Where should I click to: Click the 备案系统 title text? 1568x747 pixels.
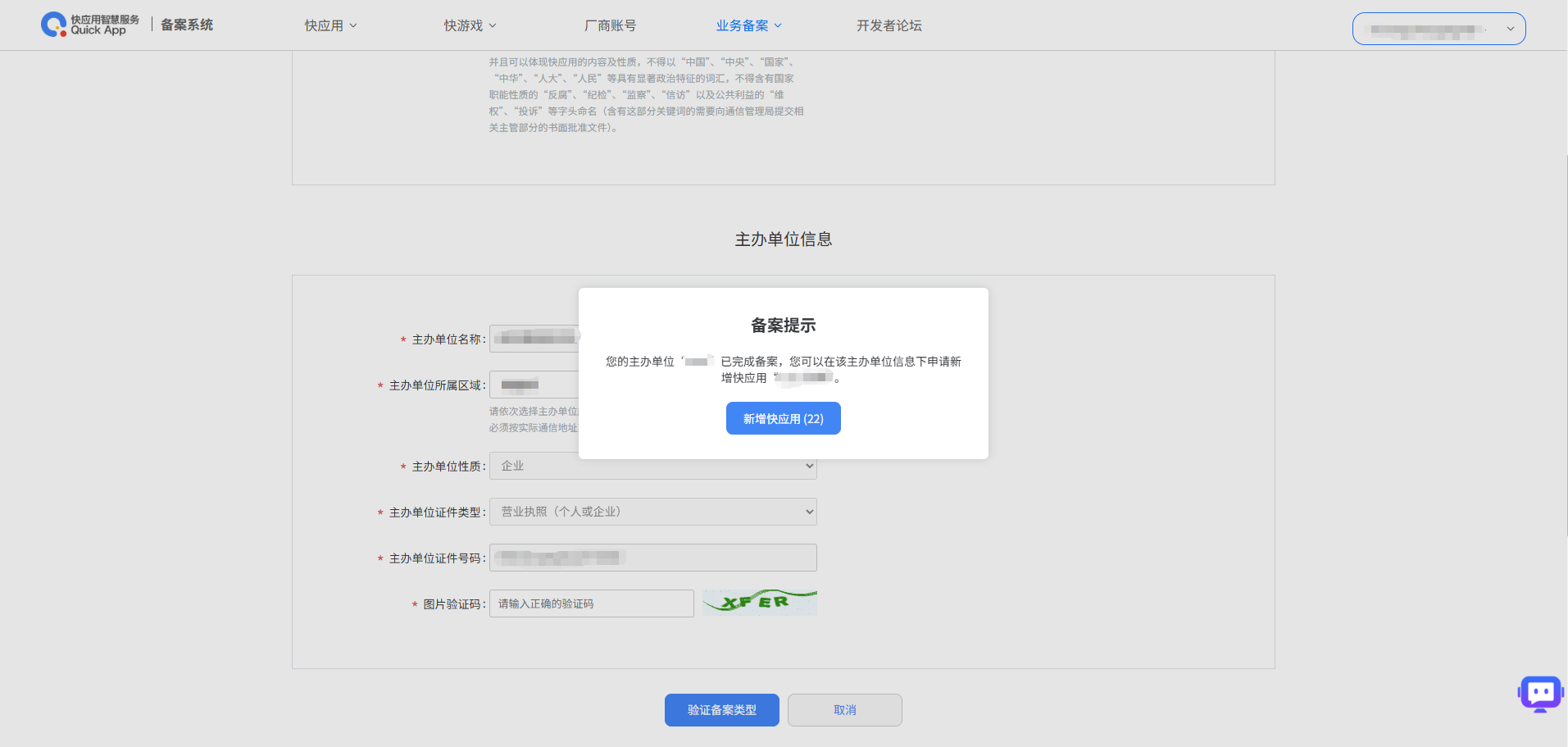point(187,25)
